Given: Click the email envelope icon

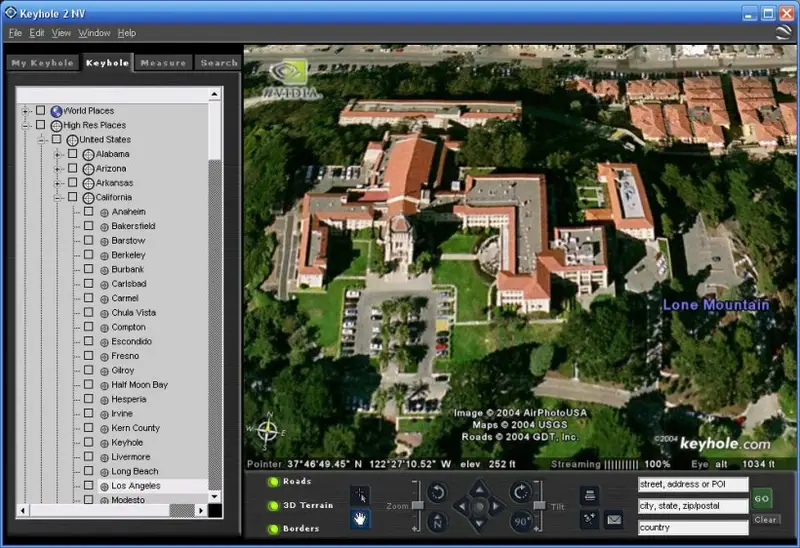Looking at the screenshot, I should point(614,519).
